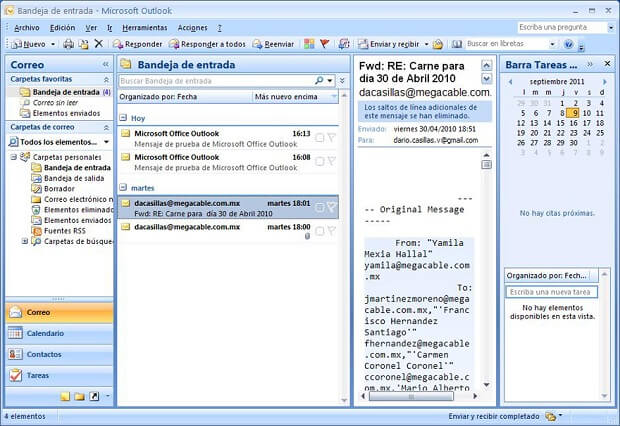The width and height of the screenshot is (620, 426).
Task: Click the Print icon in toolbar
Action: (69, 44)
